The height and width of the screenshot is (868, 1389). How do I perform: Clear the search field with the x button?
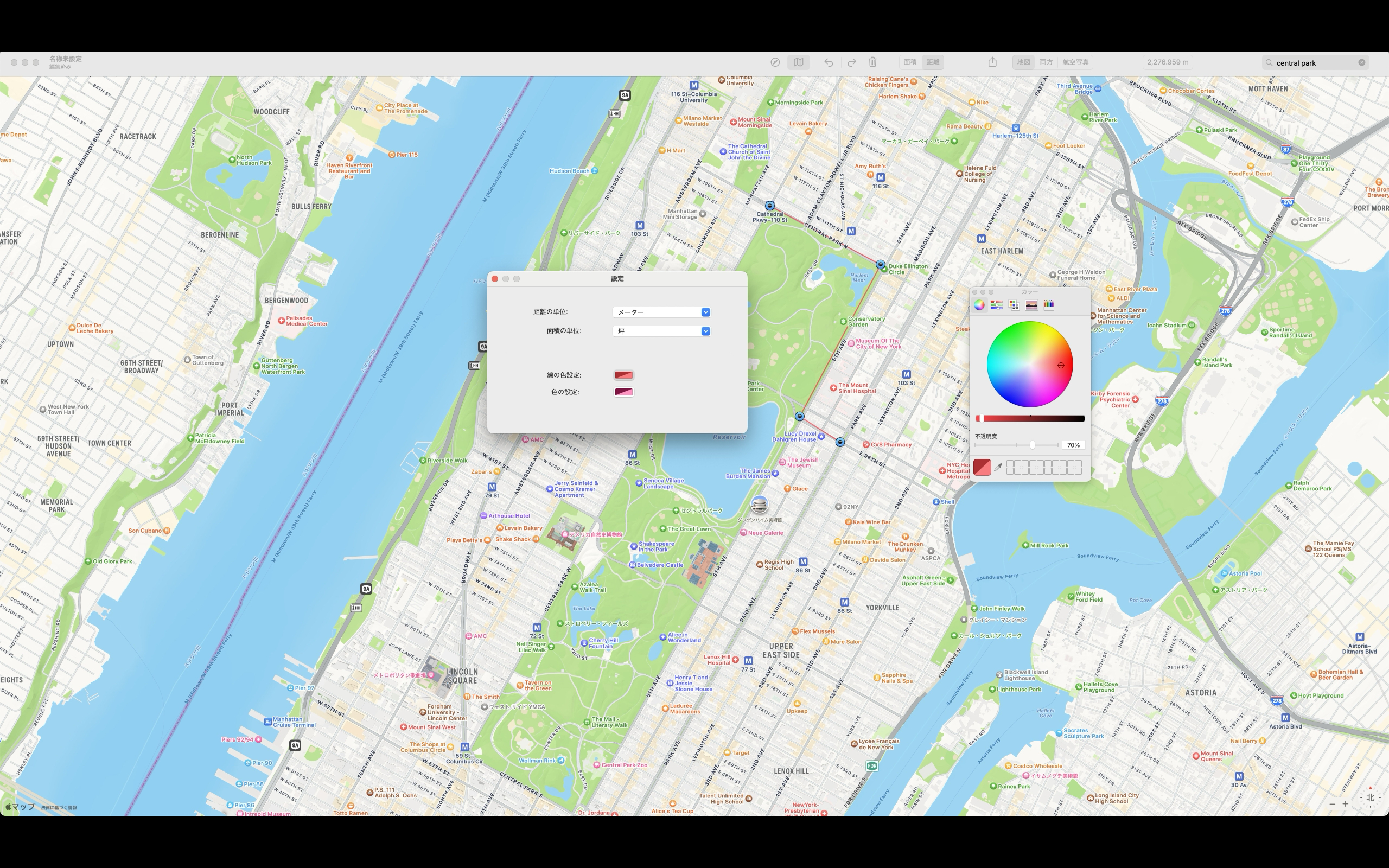(1361, 62)
